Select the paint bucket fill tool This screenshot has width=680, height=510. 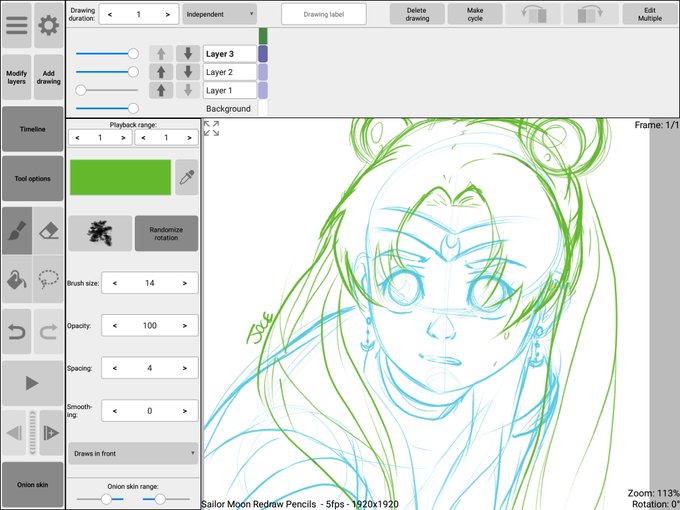(17, 279)
